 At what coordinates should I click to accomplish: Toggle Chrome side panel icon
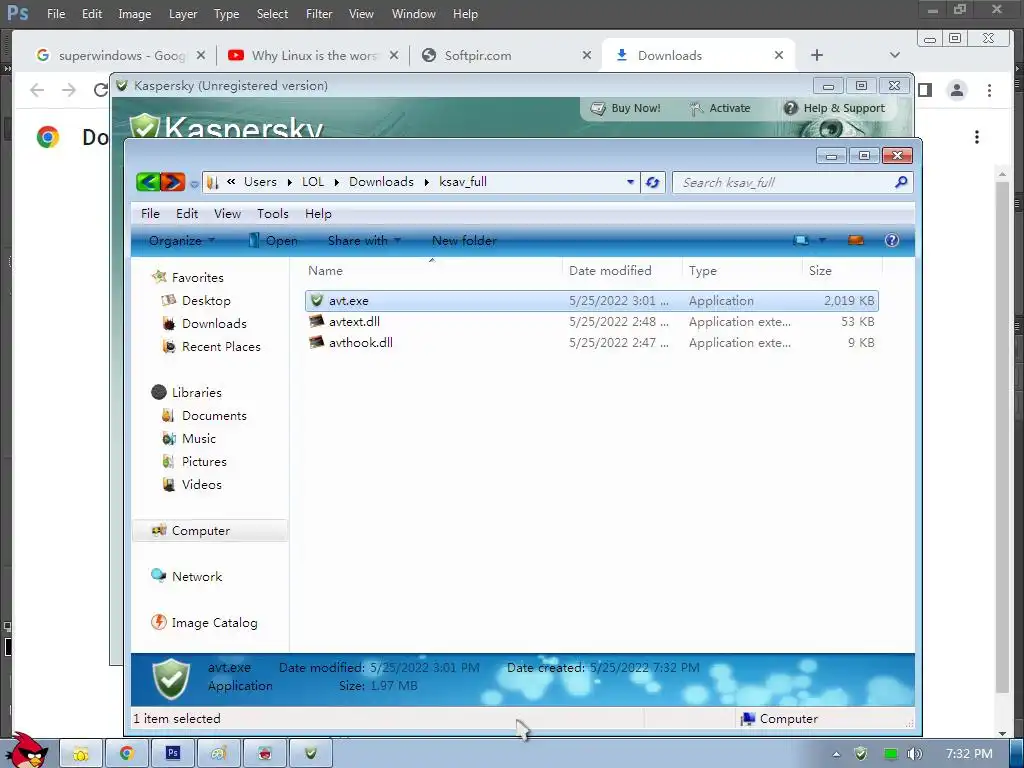pyautogui.click(x=925, y=90)
